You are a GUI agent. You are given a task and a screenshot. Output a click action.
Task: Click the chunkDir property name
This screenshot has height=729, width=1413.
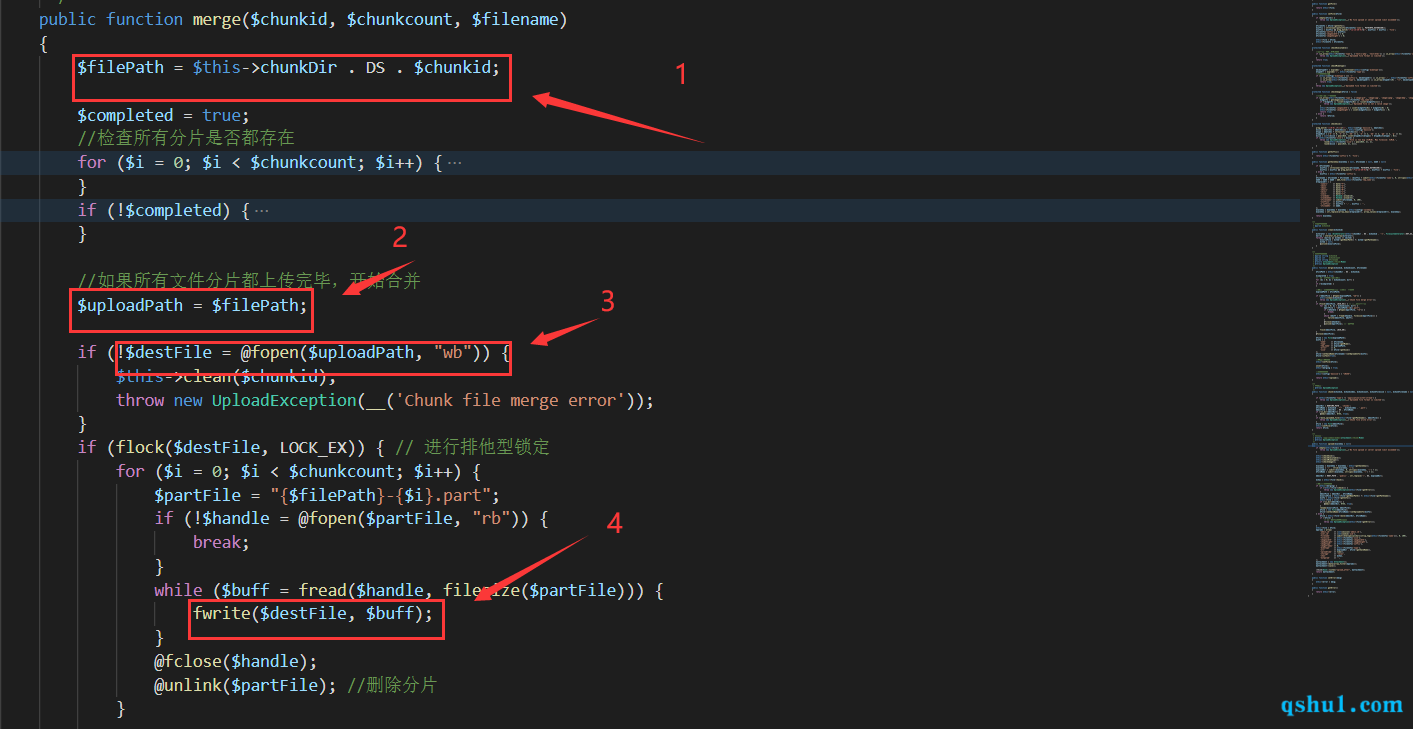point(299,67)
